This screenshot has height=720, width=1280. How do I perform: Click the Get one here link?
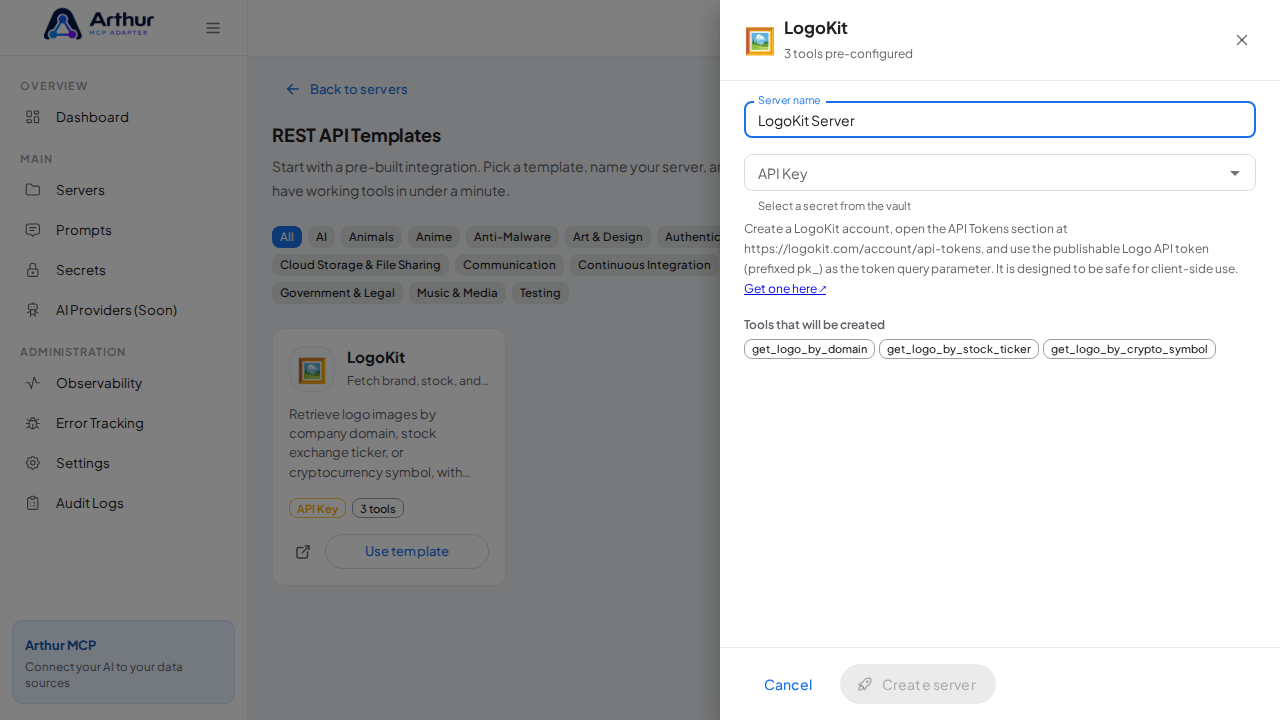(785, 289)
